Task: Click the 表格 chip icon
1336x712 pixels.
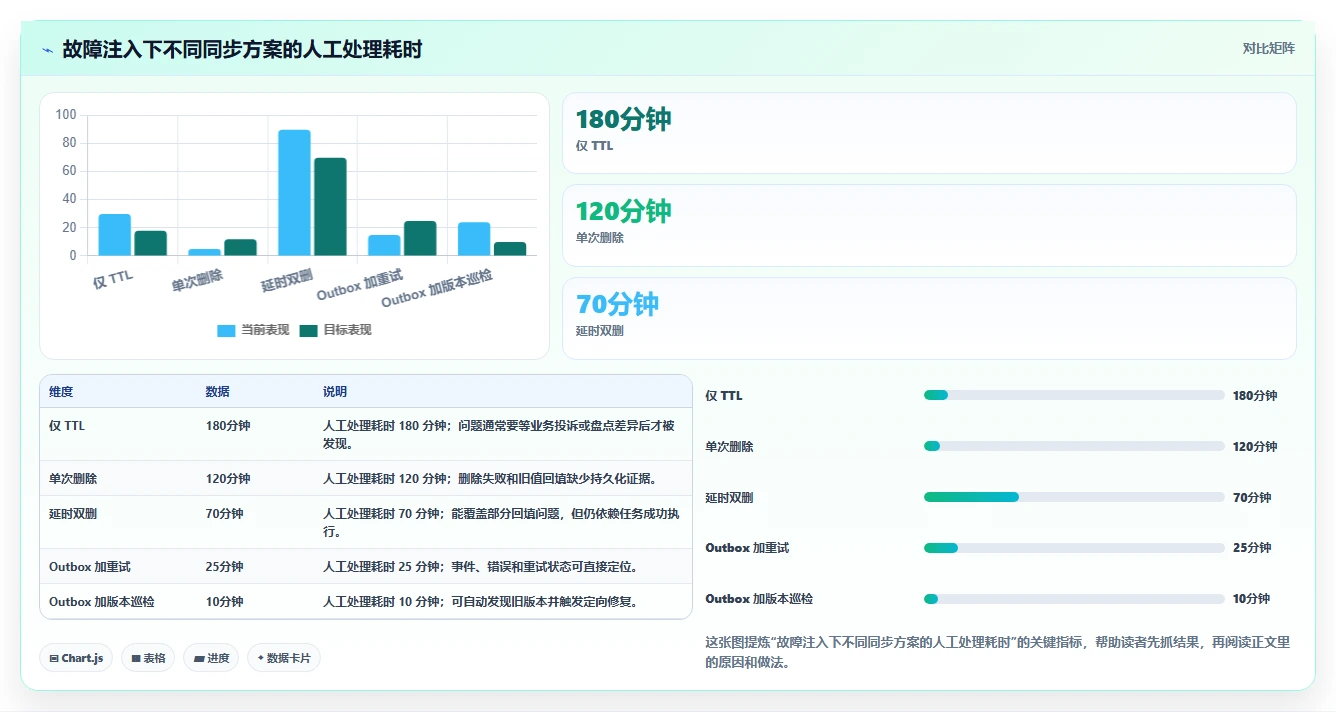Action: click(135, 658)
